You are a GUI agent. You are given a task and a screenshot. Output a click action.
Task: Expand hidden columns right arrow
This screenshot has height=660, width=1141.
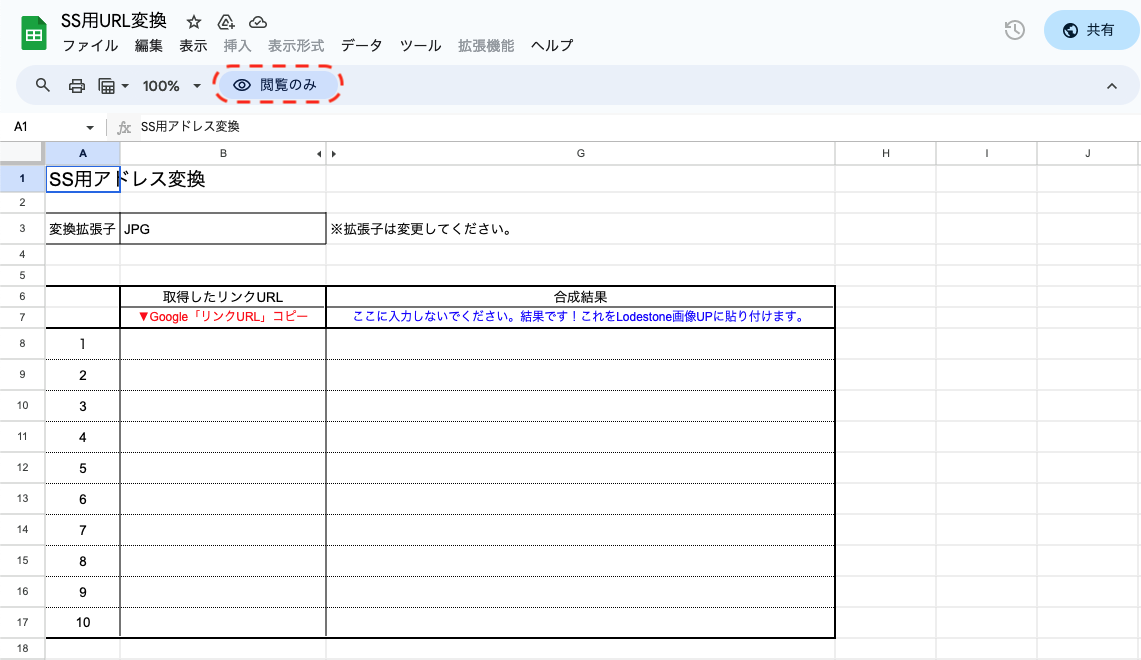(x=334, y=154)
